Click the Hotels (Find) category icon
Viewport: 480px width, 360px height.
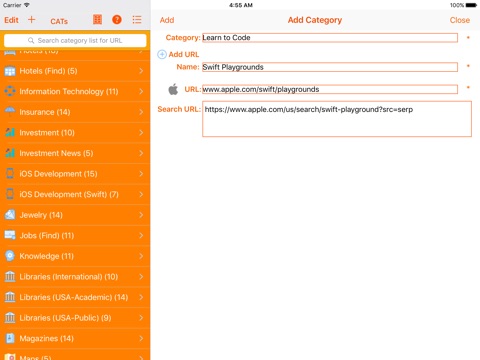pos(10,71)
